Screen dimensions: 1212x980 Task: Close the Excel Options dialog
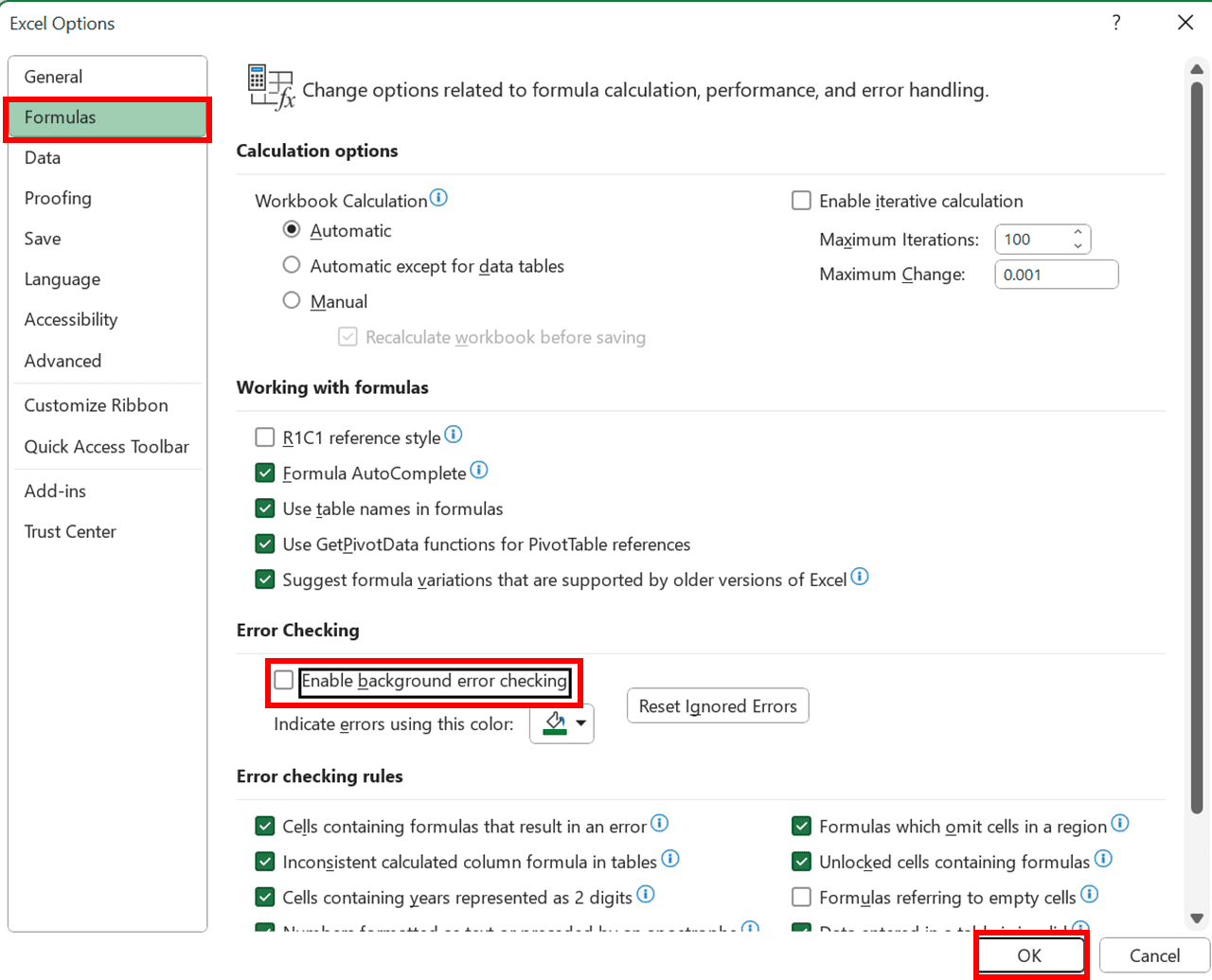tap(1185, 23)
